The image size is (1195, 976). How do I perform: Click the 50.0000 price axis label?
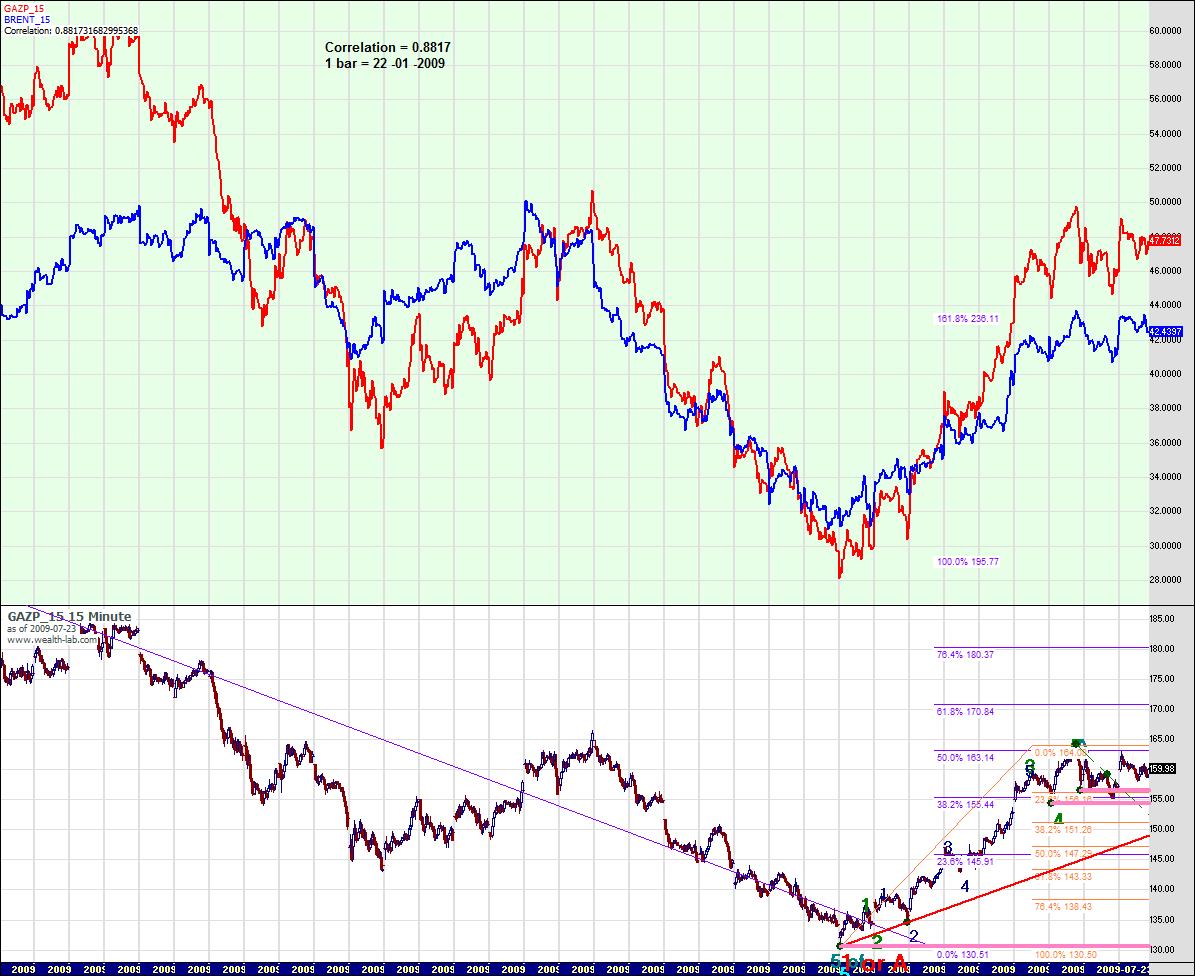click(1165, 202)
